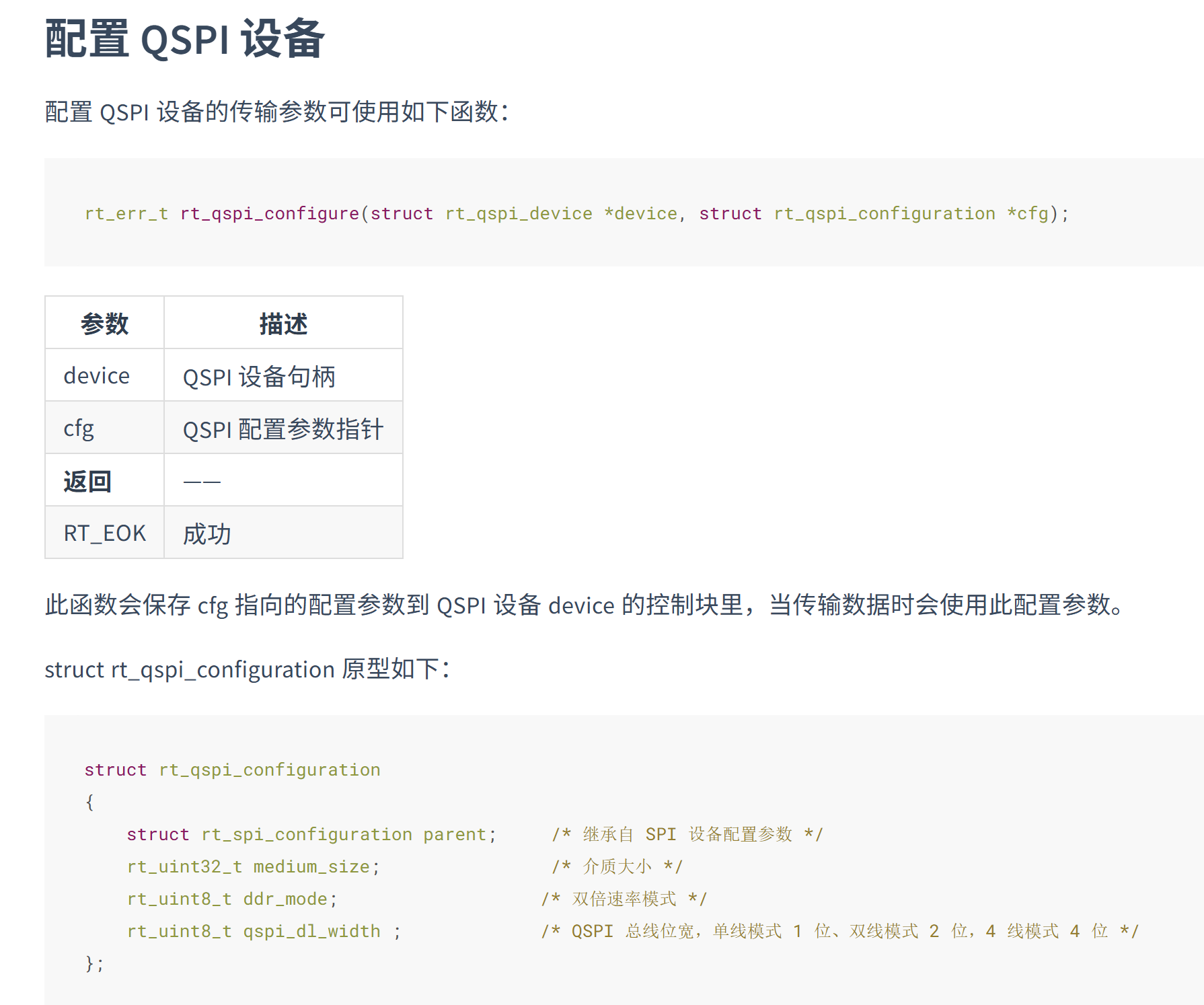Click the parent member line in struct
This screenshot has width=1204, height=1005.
[x=312, y=834]
